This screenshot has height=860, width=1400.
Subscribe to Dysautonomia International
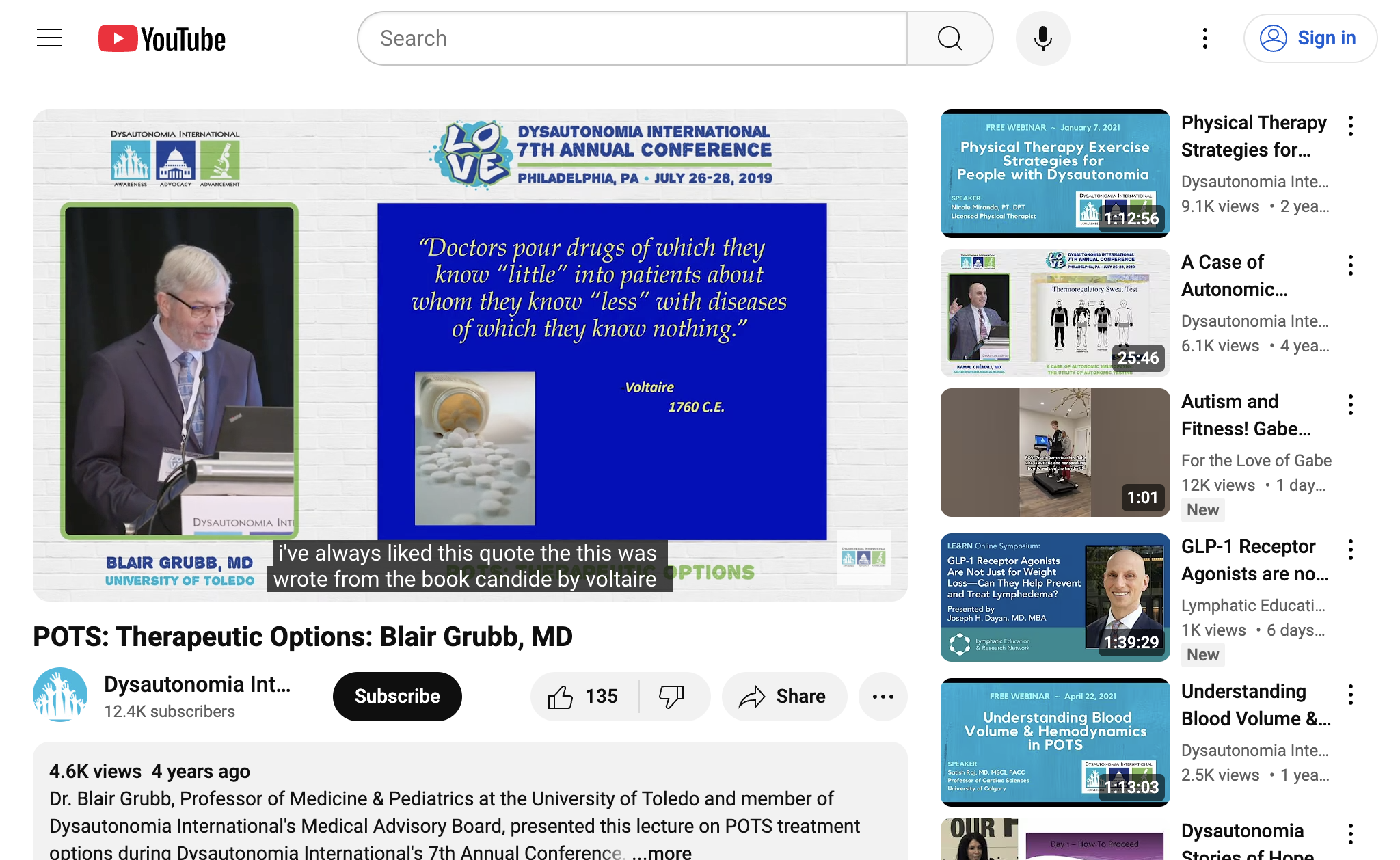pos(397,697)
